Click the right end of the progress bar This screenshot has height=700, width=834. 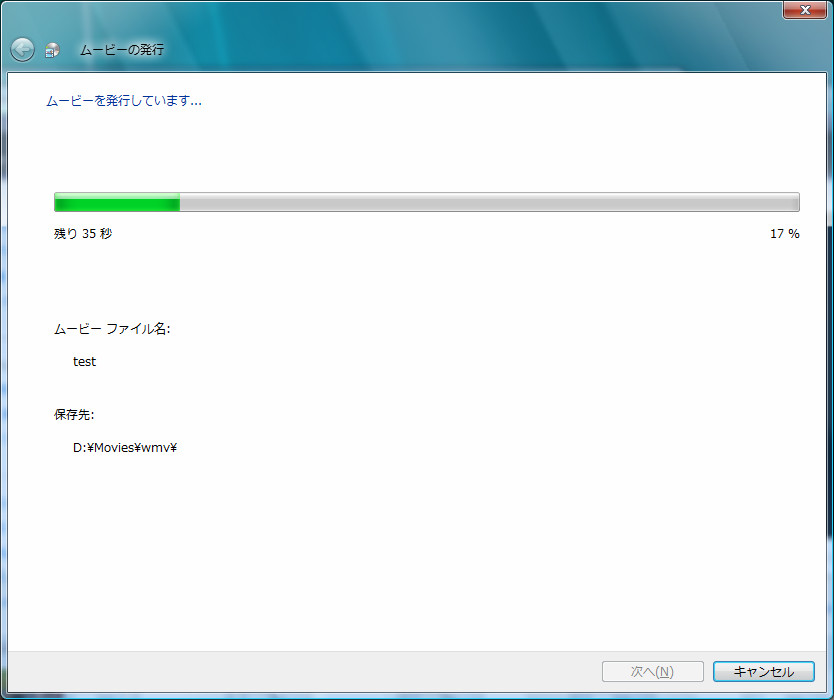click(x=795, y=203)
